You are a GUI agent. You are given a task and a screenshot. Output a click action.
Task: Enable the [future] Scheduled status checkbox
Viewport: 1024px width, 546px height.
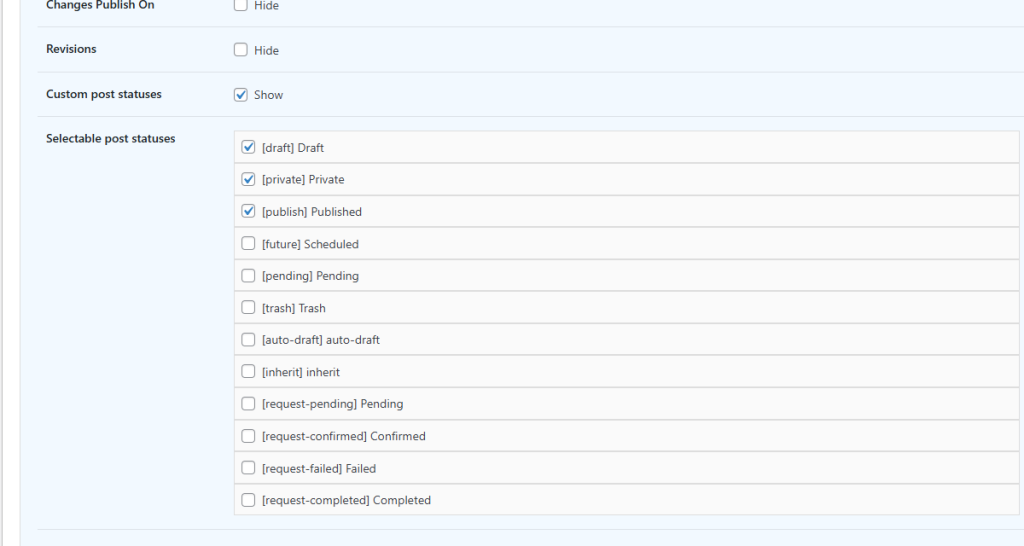[249, 243]
